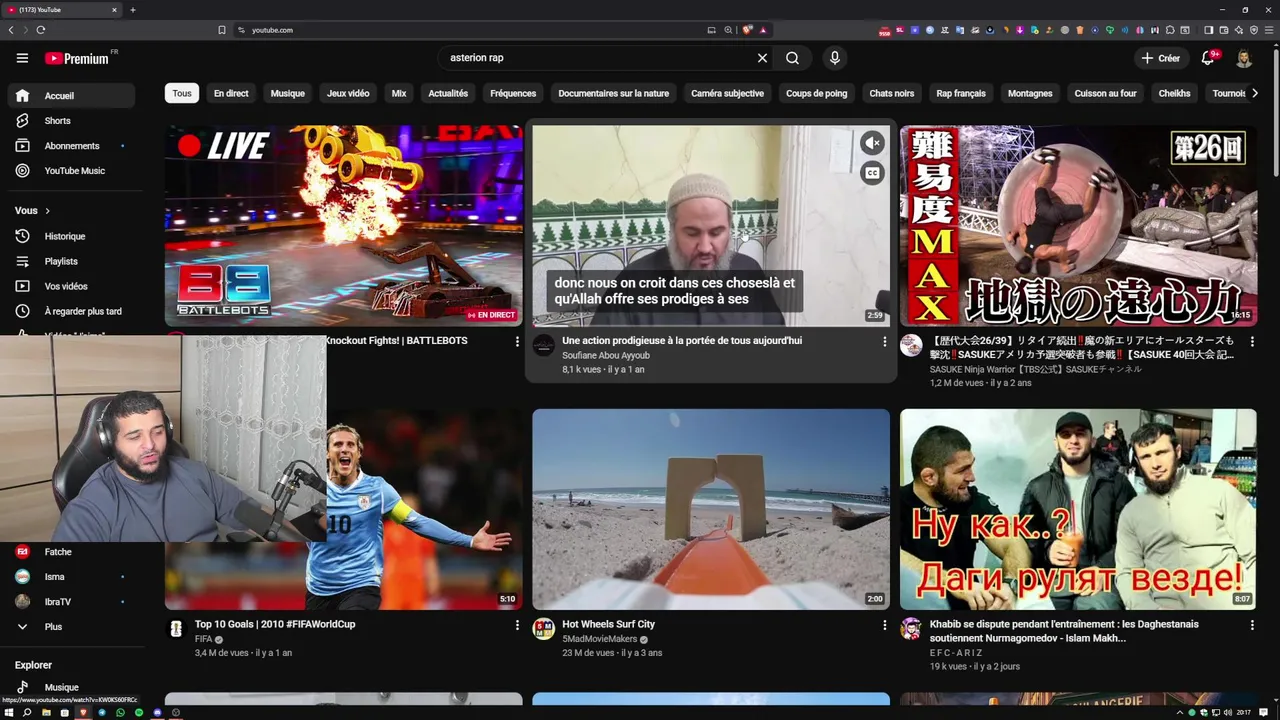Show more filter chips with right arrow
The width and height of the screenshot is (1280, 720).
[x=1255, y=93]
